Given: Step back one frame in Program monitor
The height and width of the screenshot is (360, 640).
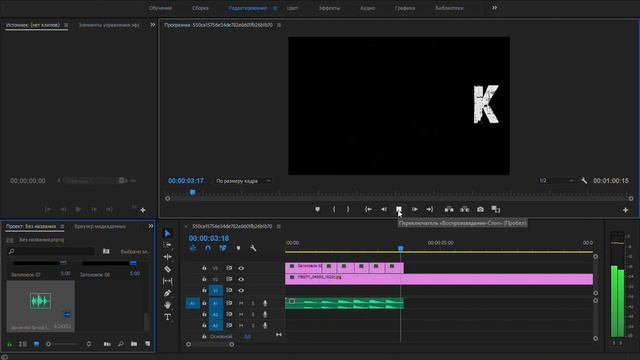Looking at the screenshot, I should point(384,209).
